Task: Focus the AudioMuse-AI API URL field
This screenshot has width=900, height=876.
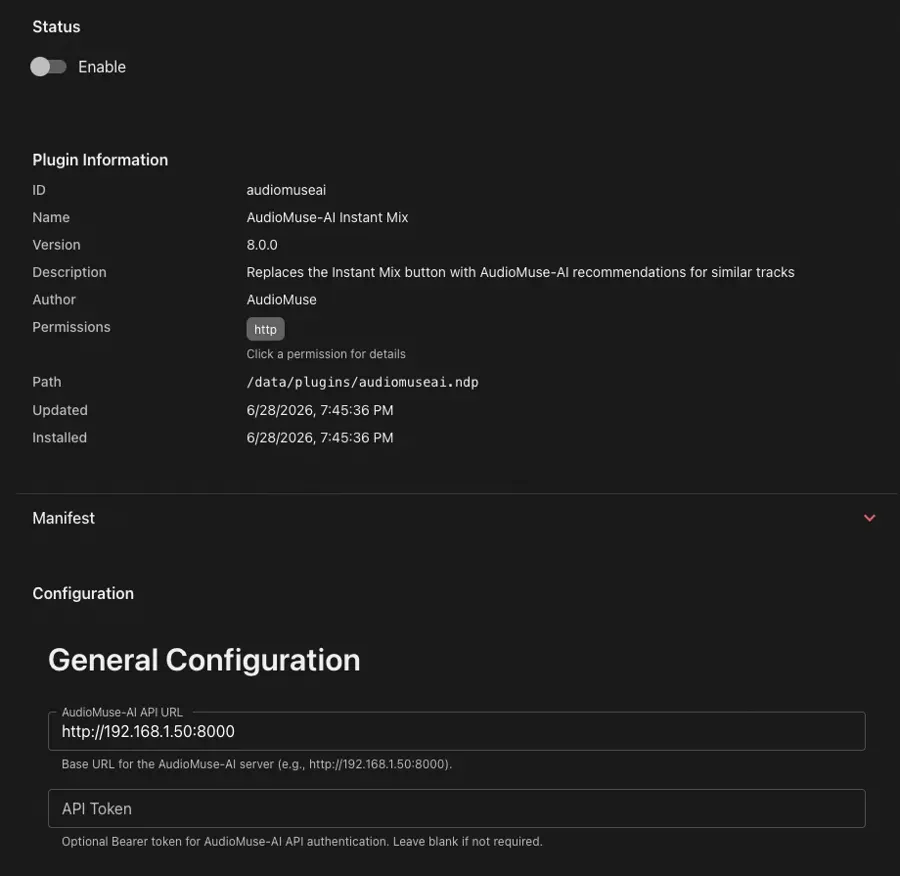Action: click(x=456, y=731)
